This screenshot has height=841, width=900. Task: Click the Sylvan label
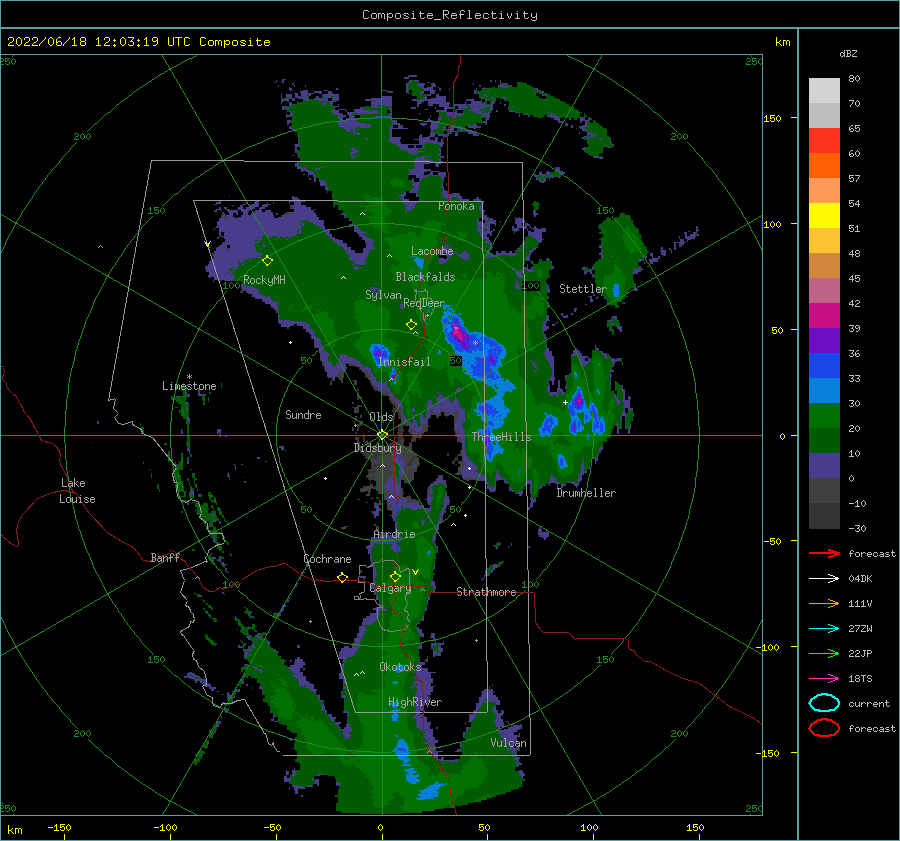(383, 295)
